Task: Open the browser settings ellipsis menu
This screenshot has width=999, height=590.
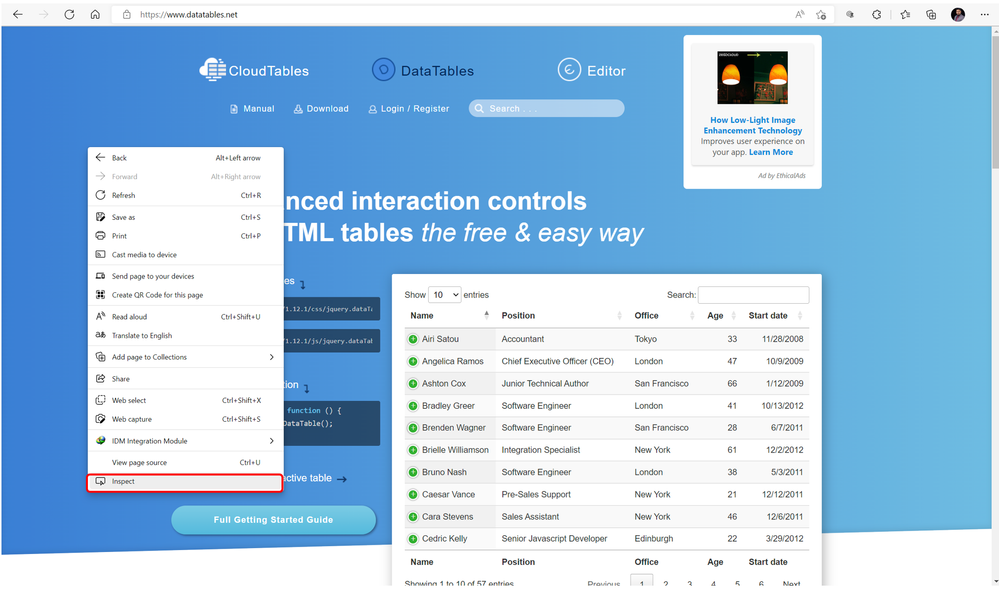Action: click(x=984, y=14)
